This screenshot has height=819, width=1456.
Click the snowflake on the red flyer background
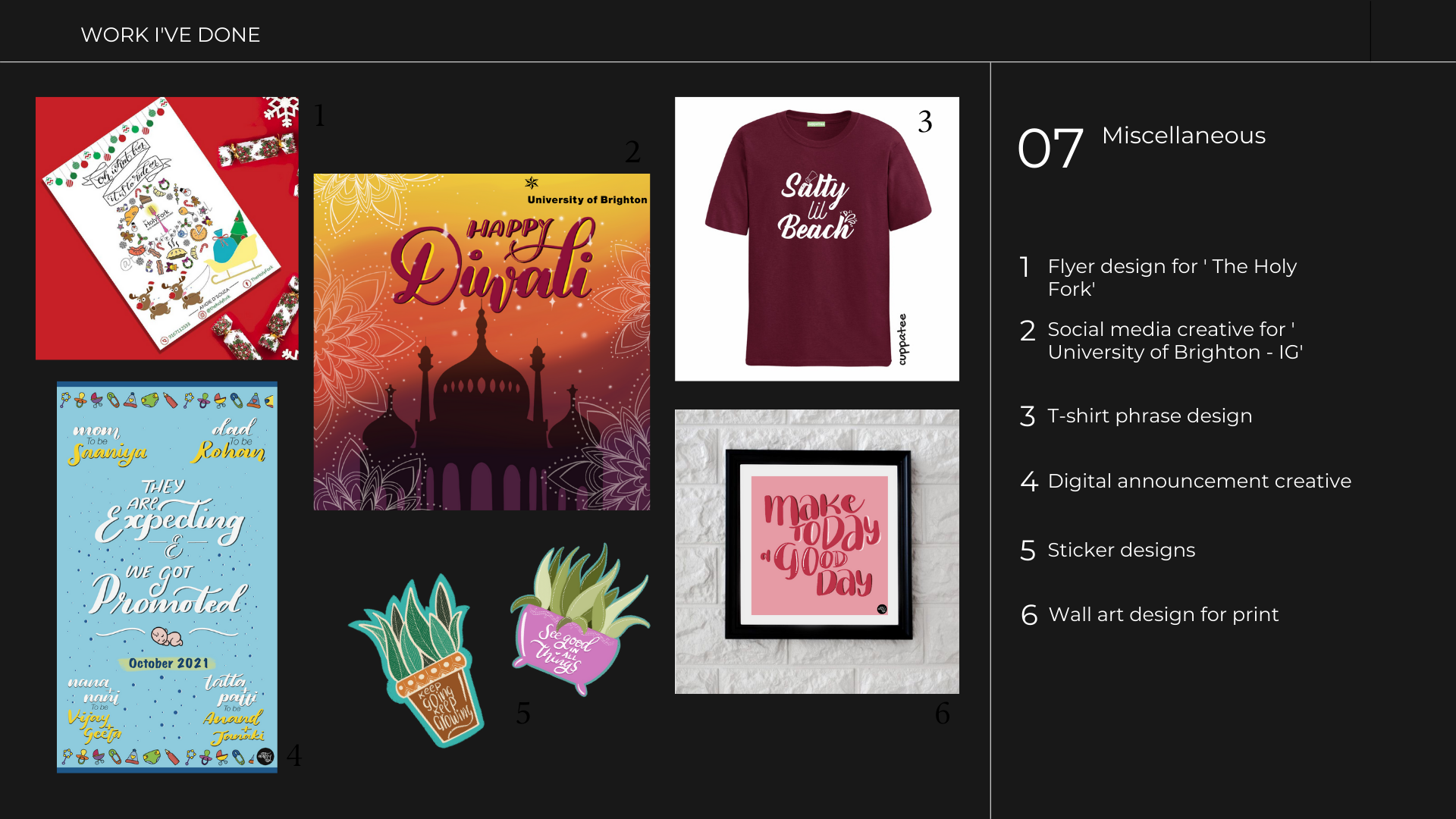(281, 111)
